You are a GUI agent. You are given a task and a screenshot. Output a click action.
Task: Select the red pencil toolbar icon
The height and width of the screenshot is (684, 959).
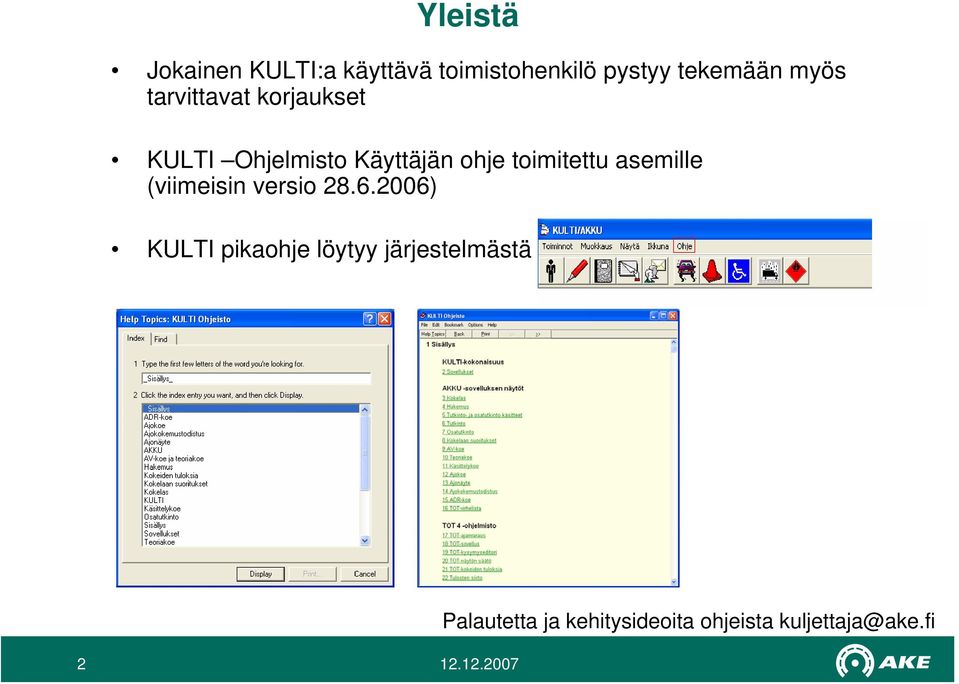(577, 271)
